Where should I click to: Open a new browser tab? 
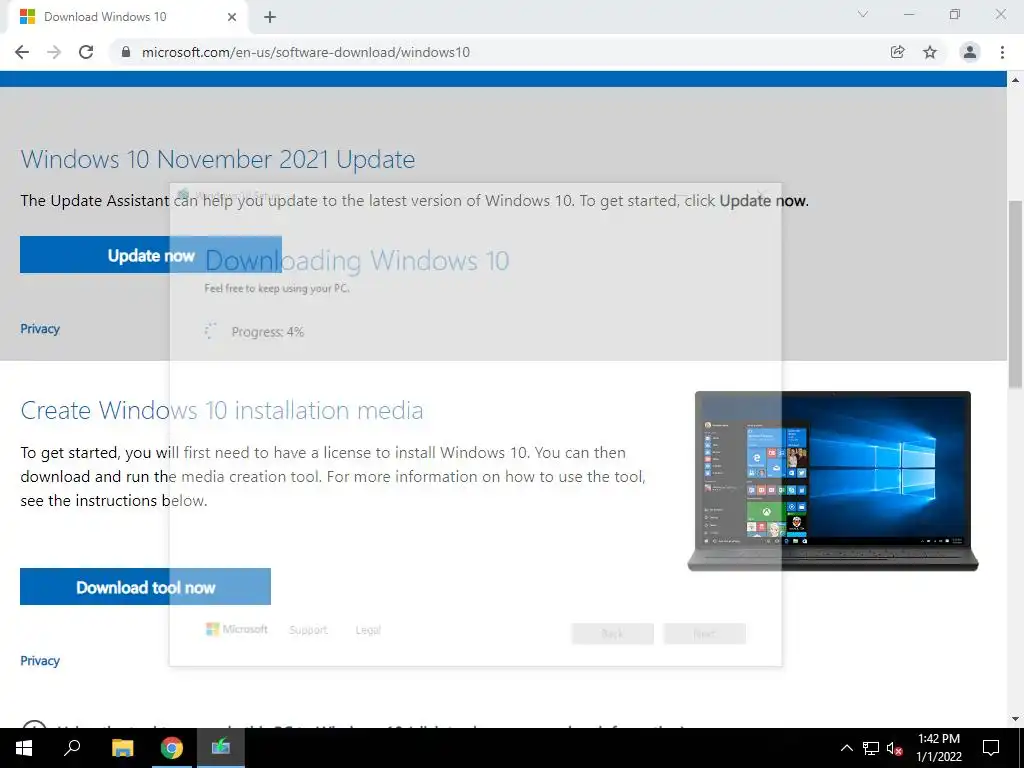click(270, 17)
